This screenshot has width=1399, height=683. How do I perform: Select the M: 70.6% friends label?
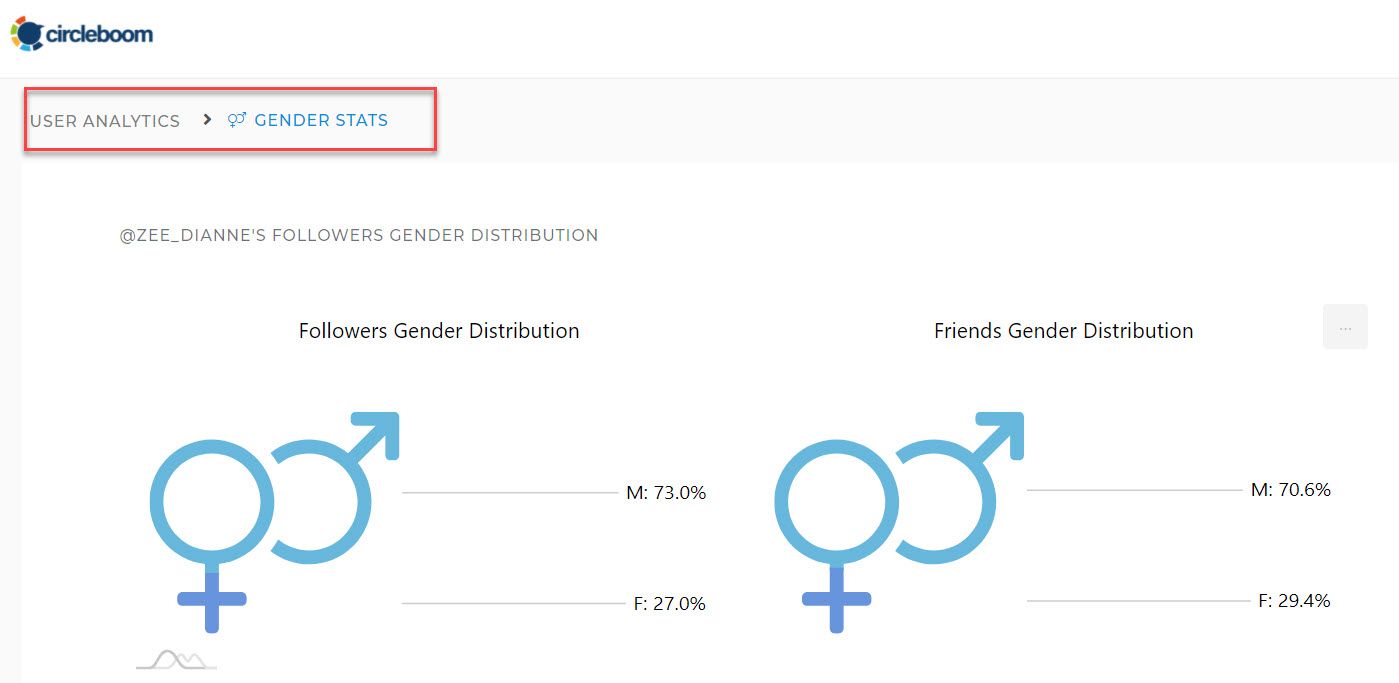pos(1291,489)
